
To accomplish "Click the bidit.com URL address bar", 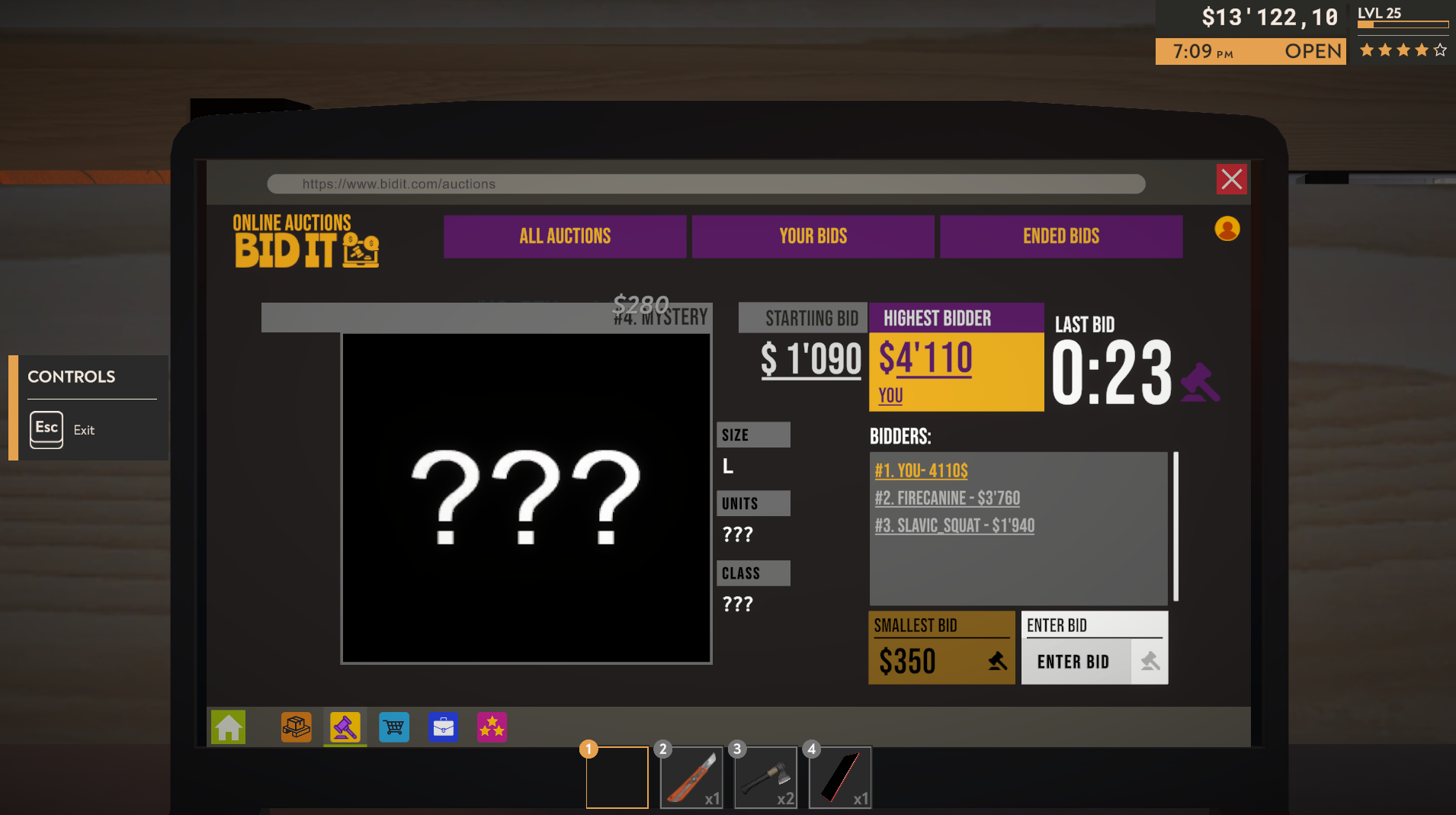I will coord(706,184).
